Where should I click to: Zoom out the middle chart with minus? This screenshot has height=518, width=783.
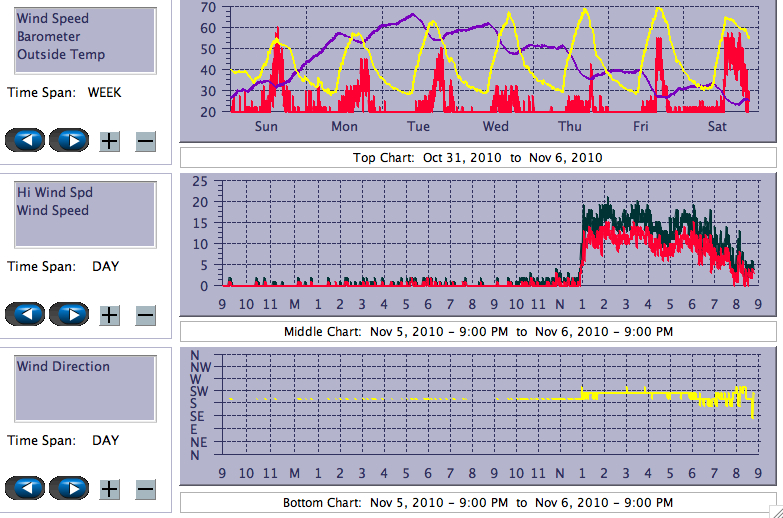click(145, 315)
